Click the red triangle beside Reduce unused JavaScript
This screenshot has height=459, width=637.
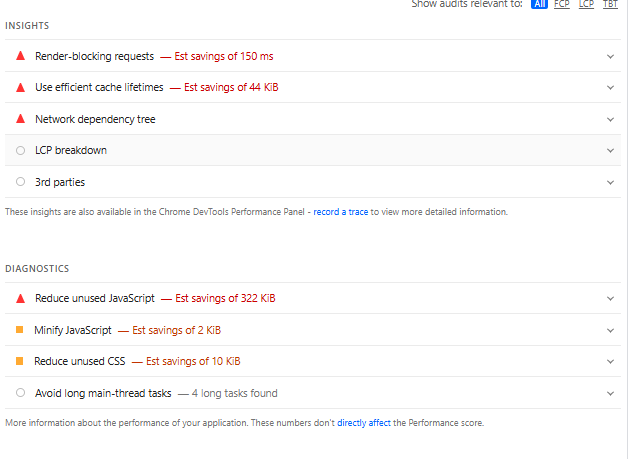[x=20, y=299]
